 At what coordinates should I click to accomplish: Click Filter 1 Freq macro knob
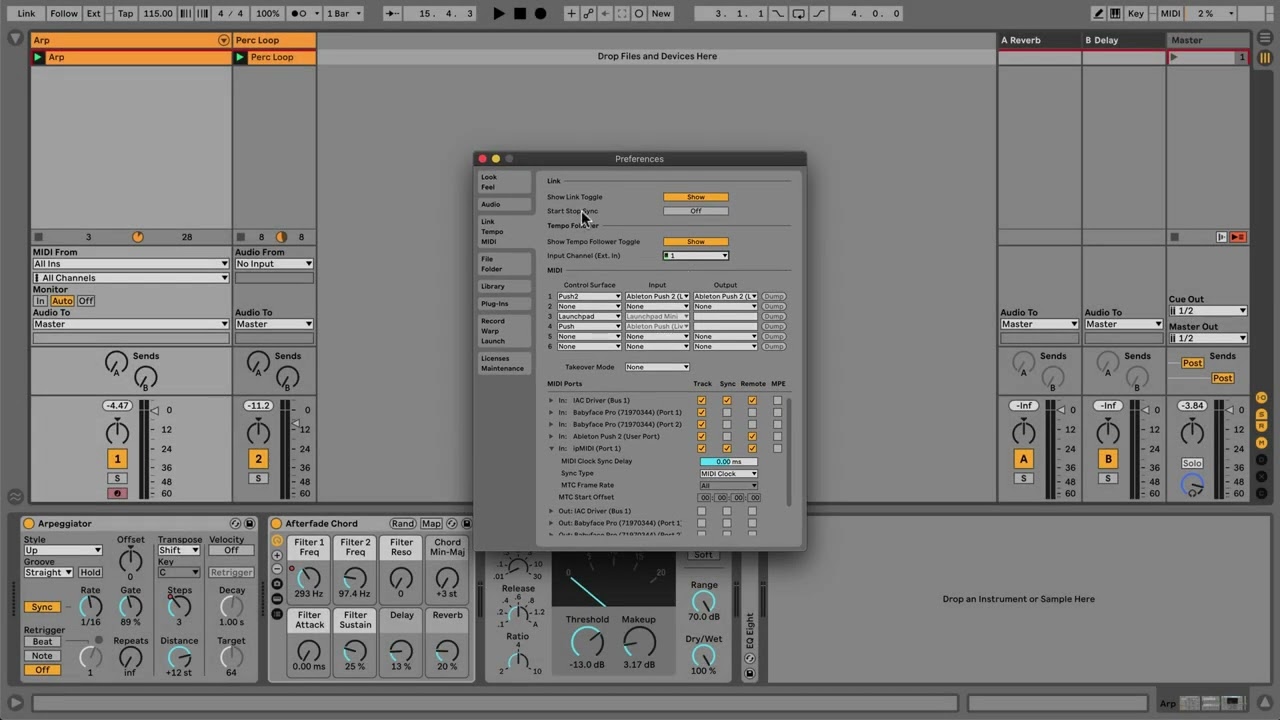coord(309,578)
